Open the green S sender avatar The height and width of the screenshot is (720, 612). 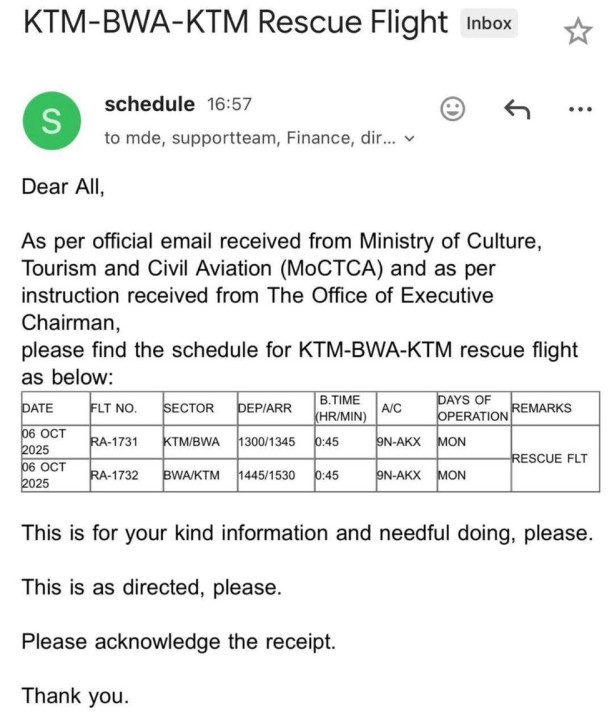point(51,121)
